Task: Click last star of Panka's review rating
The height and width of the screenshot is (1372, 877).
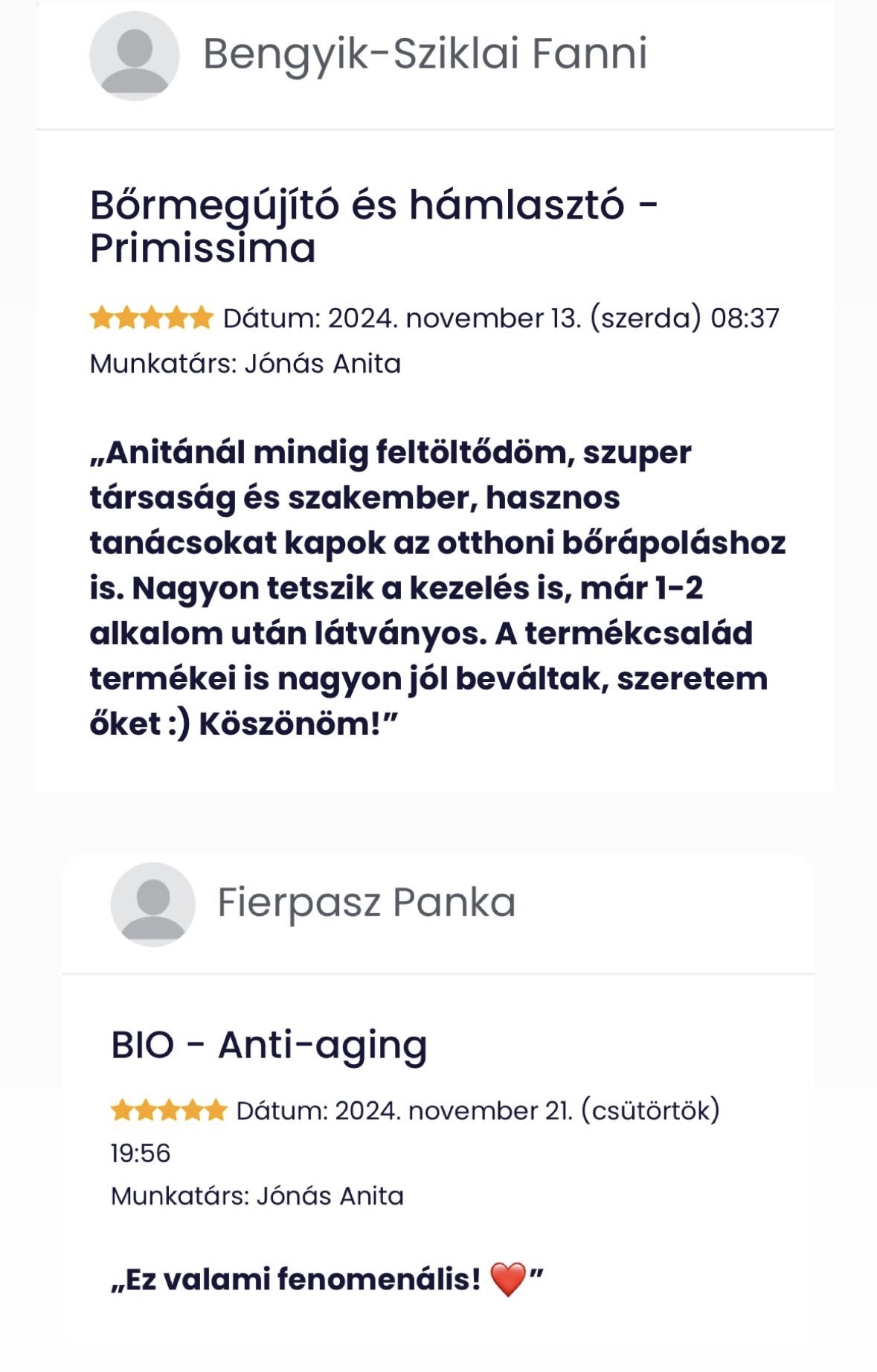Action: (x=216, y=1111)
